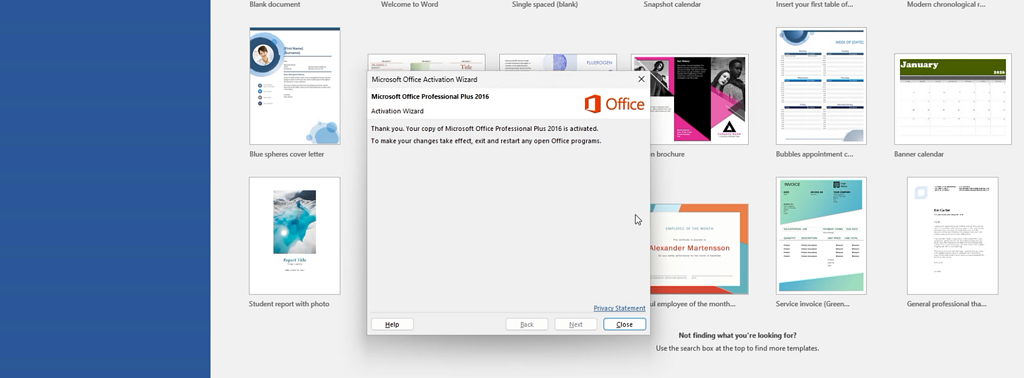Click the General professional thank you label
The width and height of the screenshot is (1024, 378).
tap(946, 304)
